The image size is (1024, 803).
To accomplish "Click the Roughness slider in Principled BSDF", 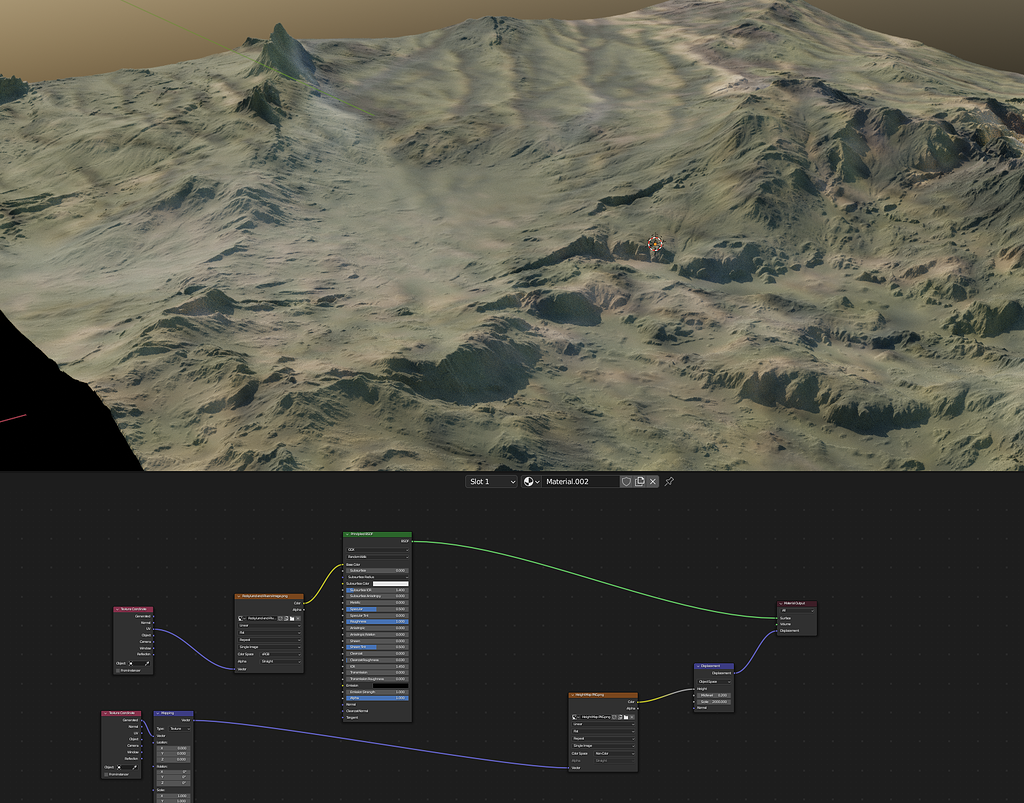I will (377, 622).
